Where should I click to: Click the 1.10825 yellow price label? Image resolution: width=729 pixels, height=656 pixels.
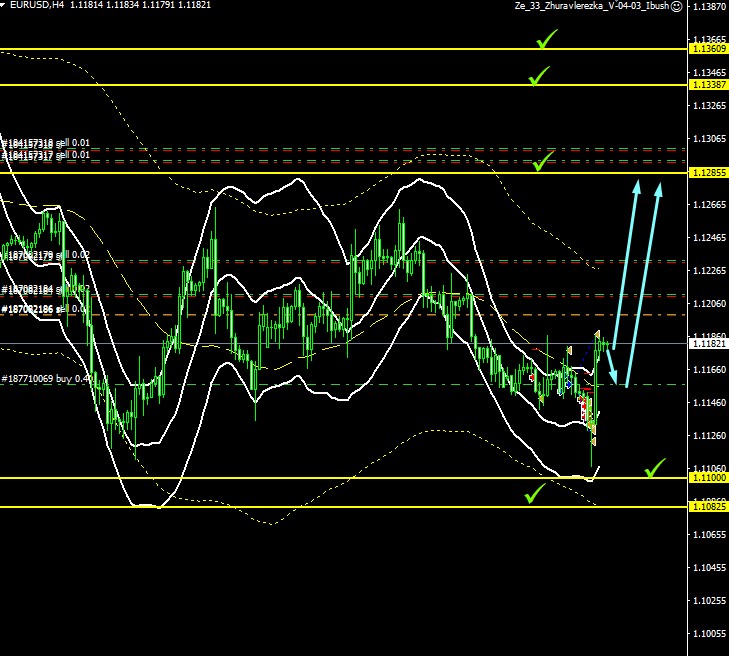pos(707,507)
